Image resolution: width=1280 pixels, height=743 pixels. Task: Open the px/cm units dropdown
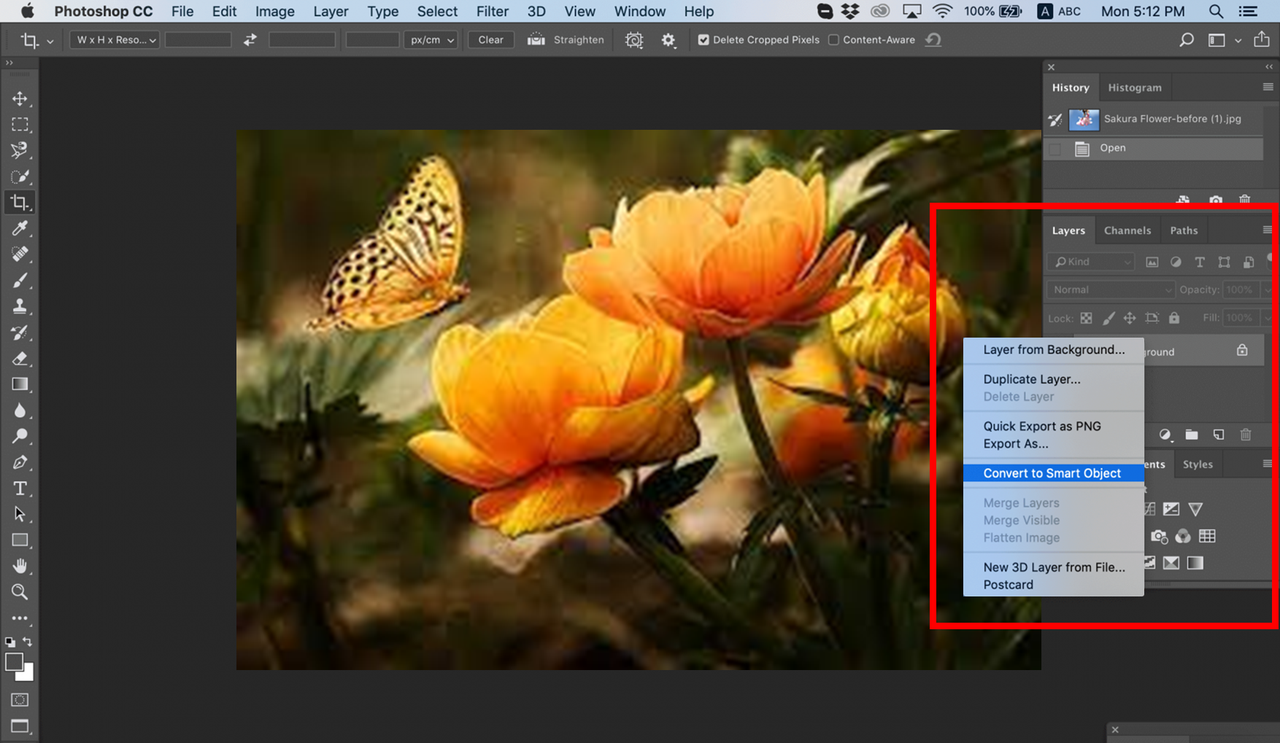coord(430,39)
